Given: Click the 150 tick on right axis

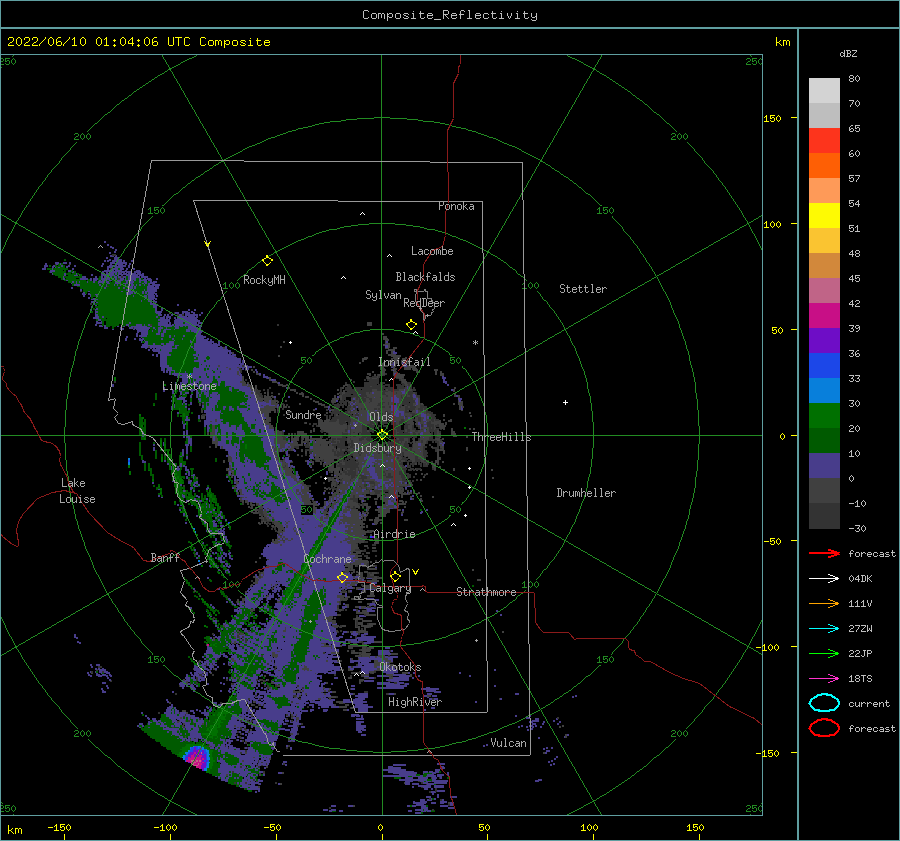Looking at the screenshot, I should click(773, 118).
